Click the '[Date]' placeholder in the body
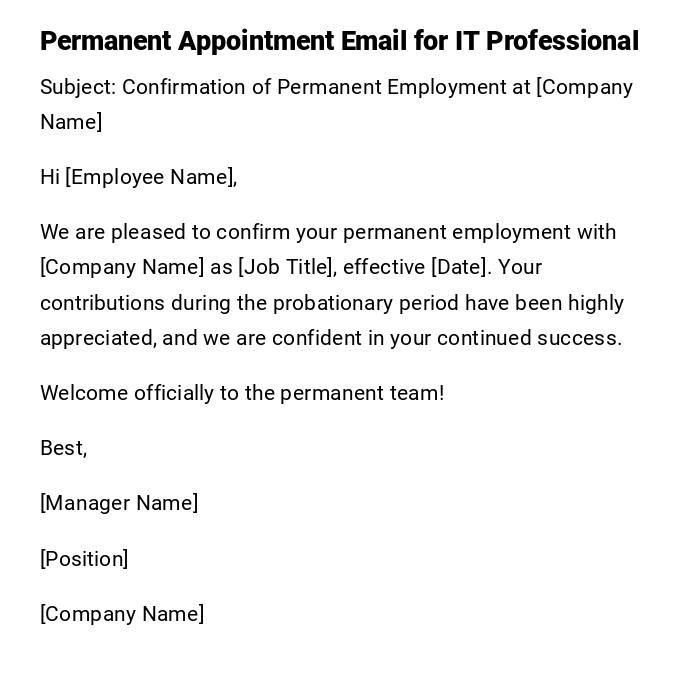700x676 pixels. click(460, 267)
